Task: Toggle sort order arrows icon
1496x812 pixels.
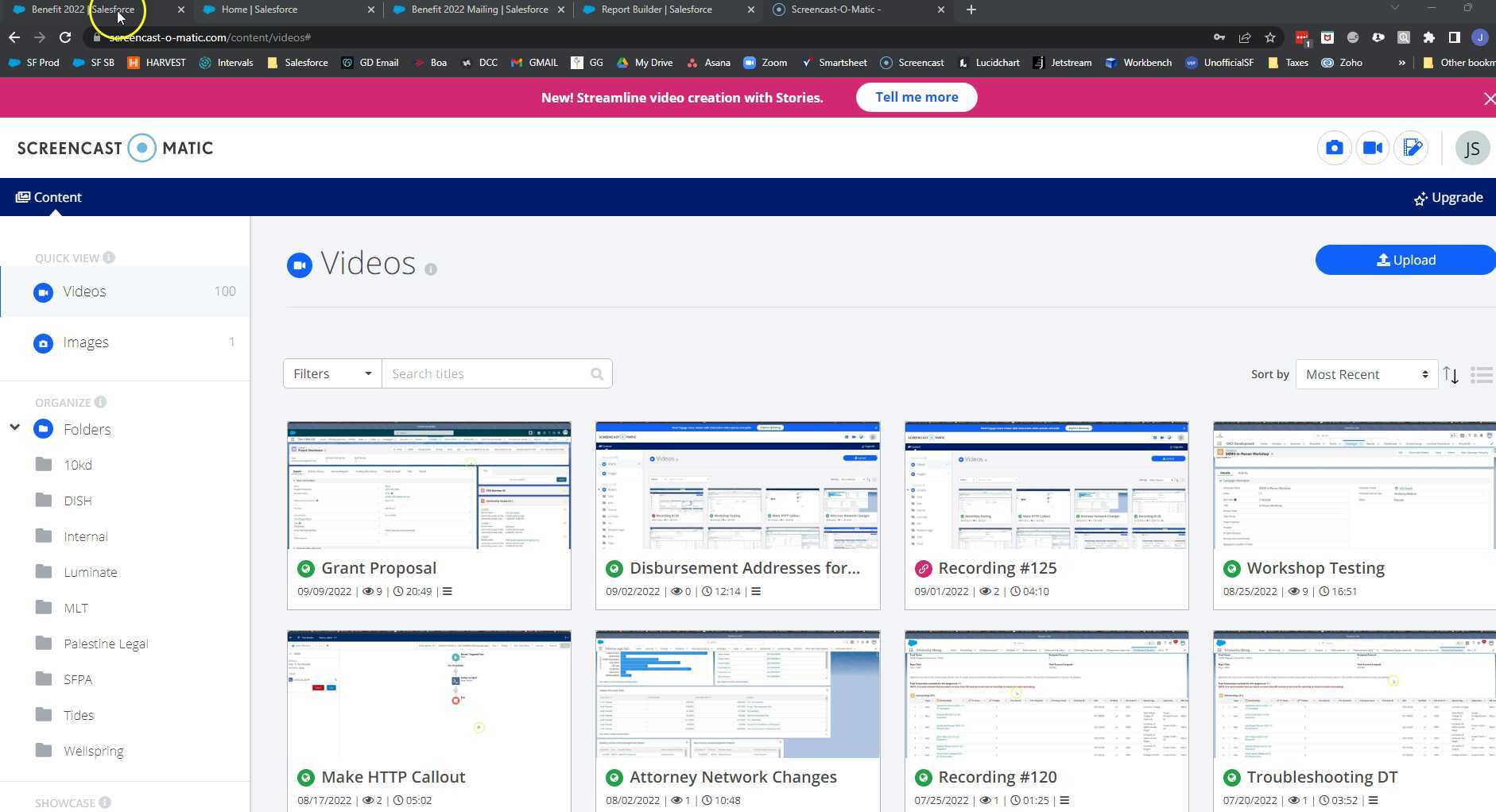Action: tap(1451, 375)
